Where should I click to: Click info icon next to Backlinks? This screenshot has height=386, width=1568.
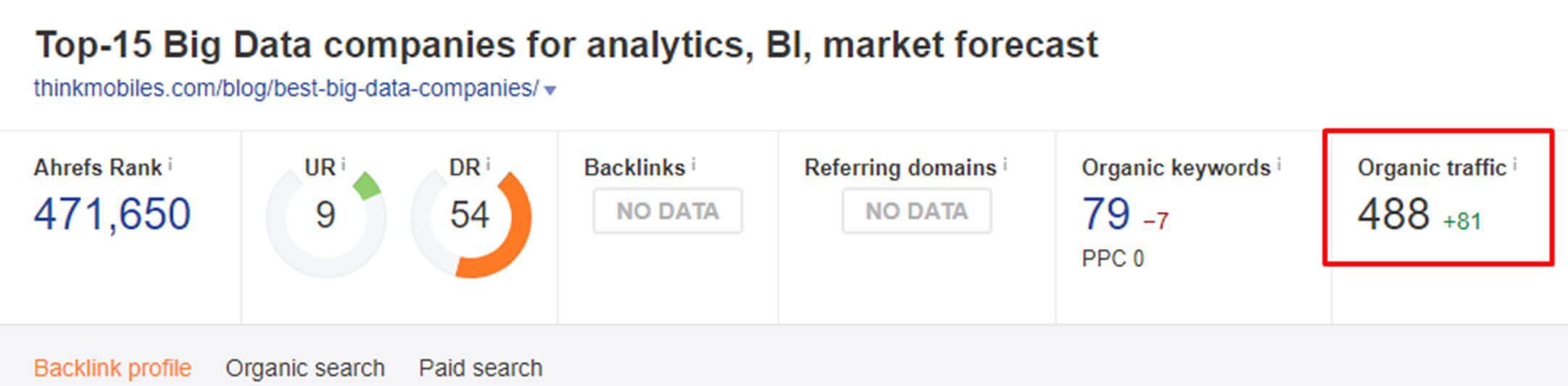click(694, 165)
